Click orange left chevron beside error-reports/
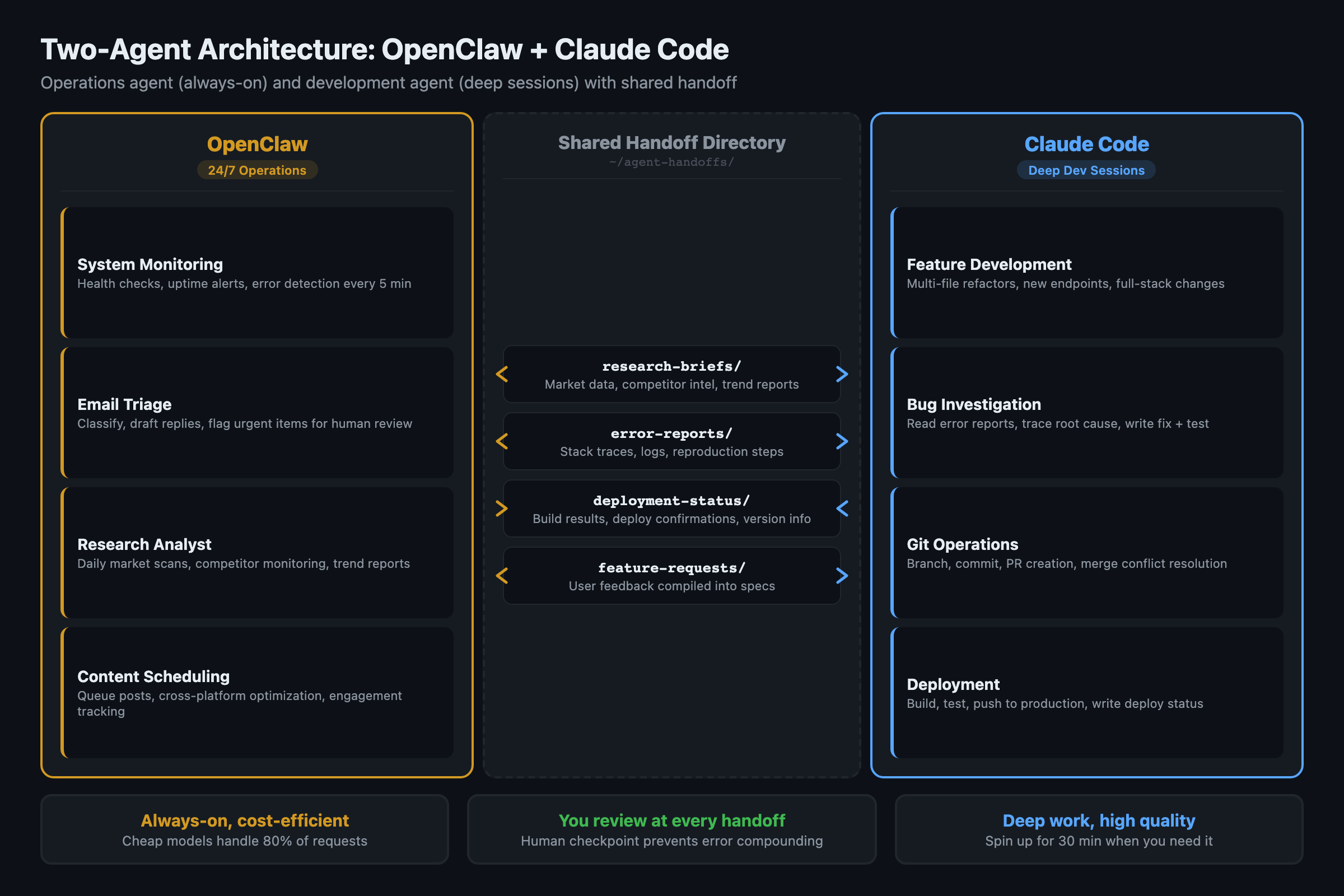Viewport: 1344px width, 896px height. pos(502,441)
